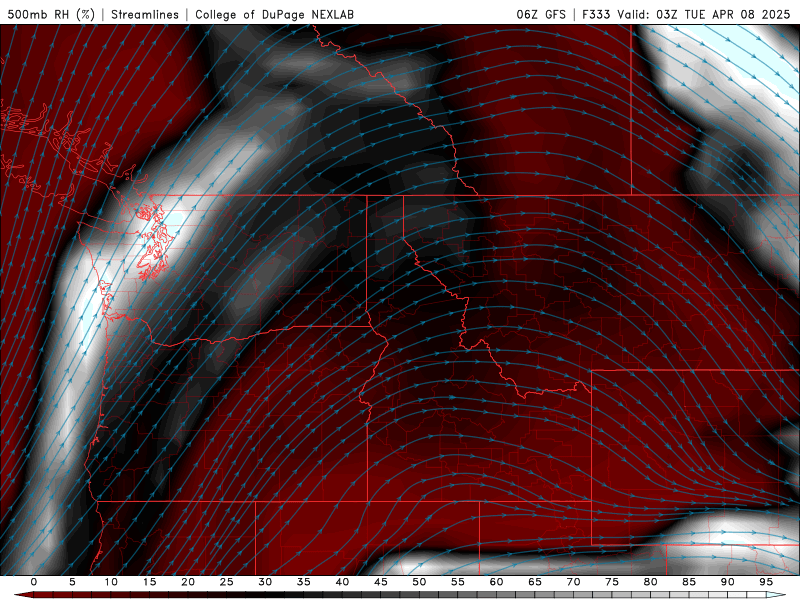Click the '06Z GFS' model run label
800x600 pixels.
click(x=541, y=14)
